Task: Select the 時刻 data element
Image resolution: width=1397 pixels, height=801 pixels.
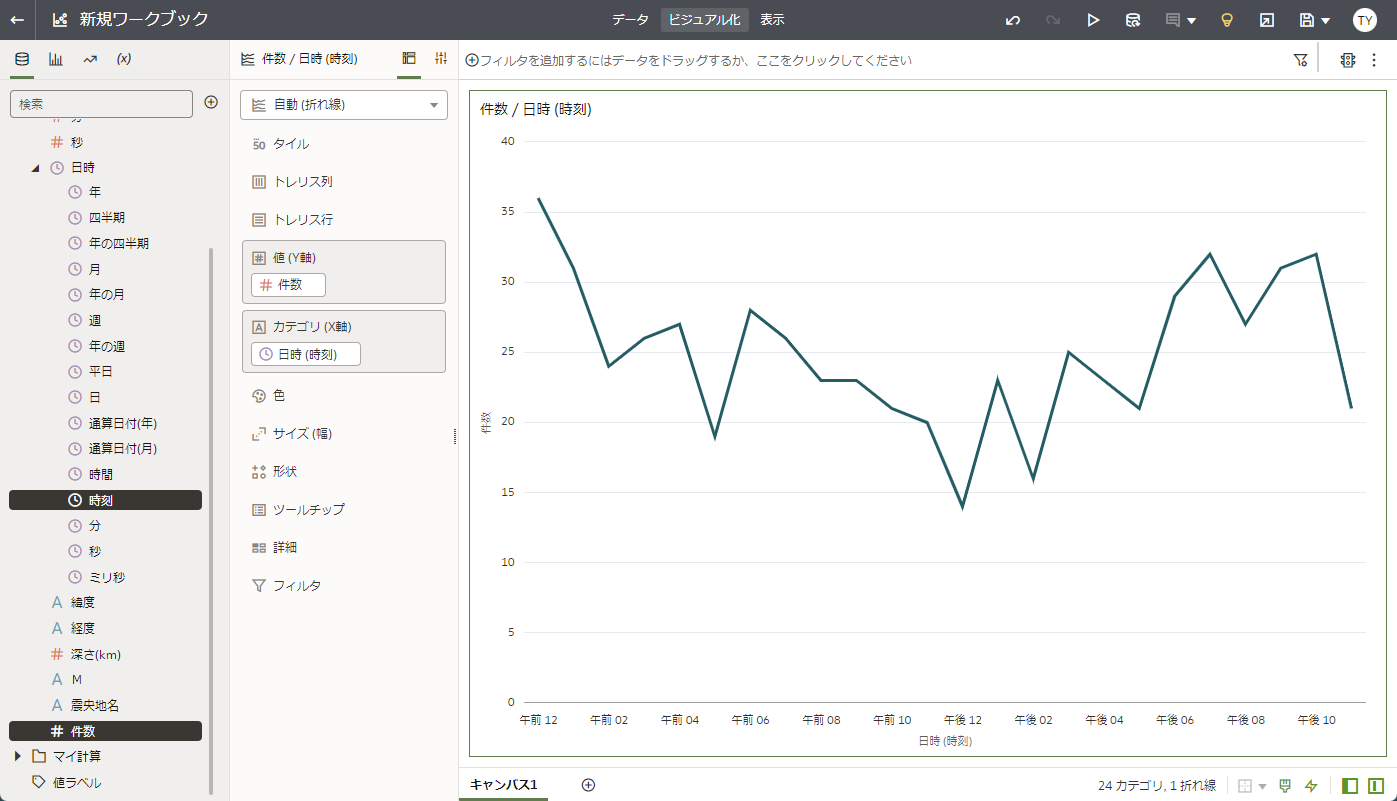Action: click(x=105, y=500)
